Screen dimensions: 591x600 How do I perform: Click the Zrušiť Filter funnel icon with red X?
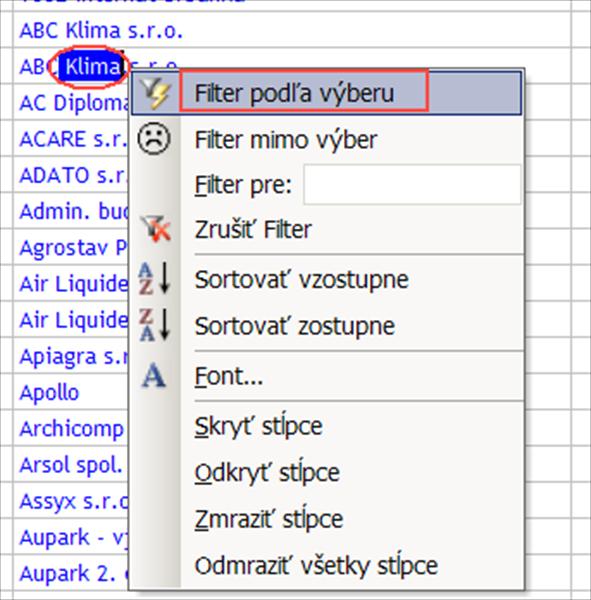tap(155, 229)
